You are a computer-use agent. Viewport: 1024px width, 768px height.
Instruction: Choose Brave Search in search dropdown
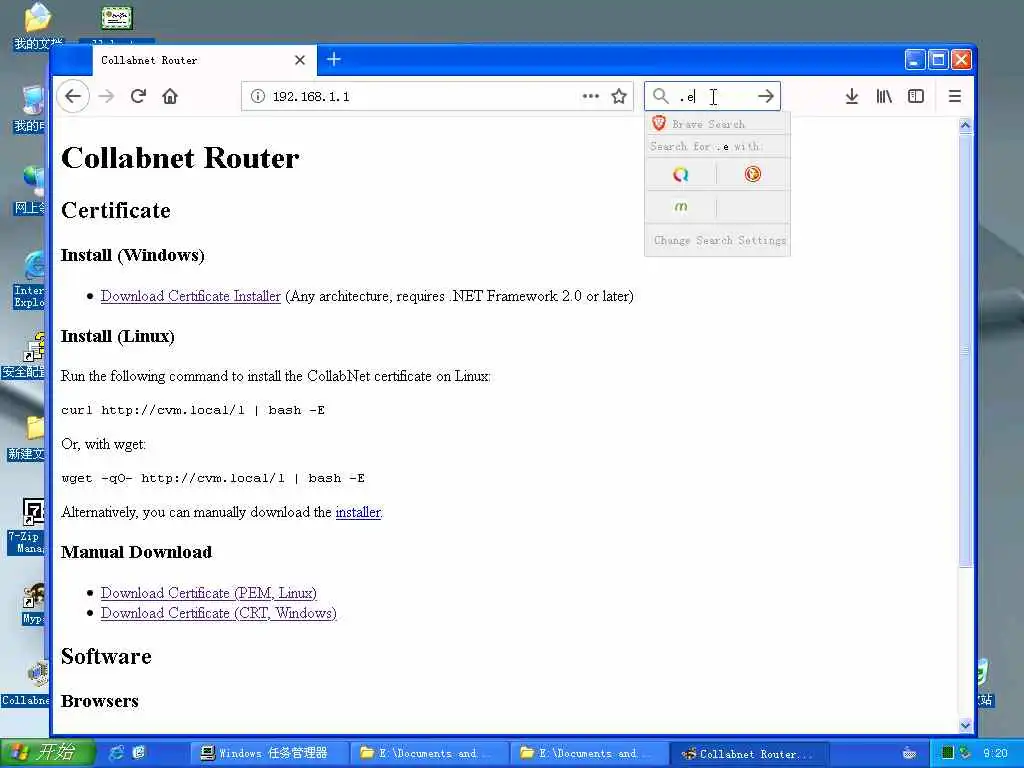click(717, 124)
